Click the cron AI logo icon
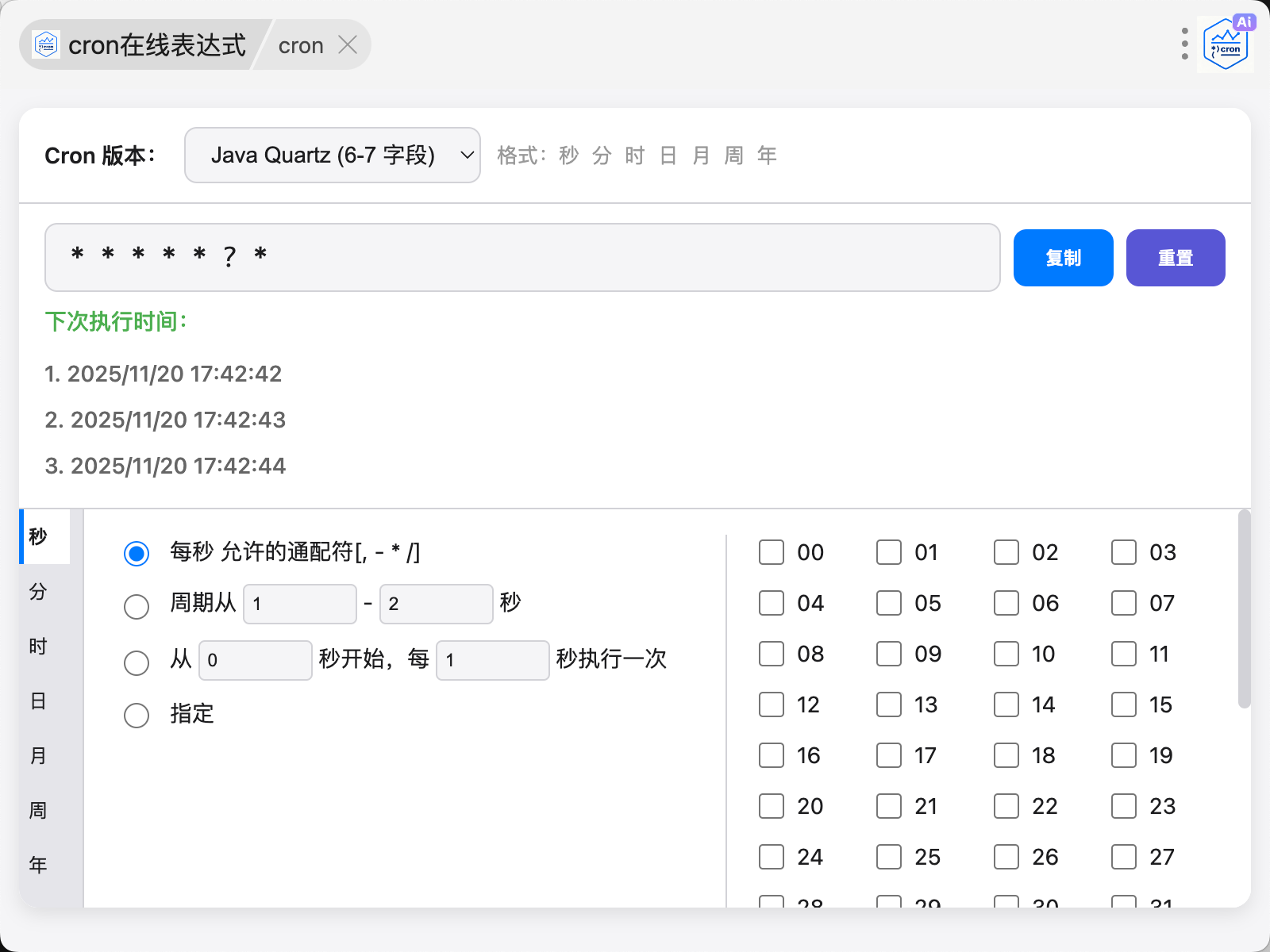1270x952 pixels. (x=1225, y=44)
